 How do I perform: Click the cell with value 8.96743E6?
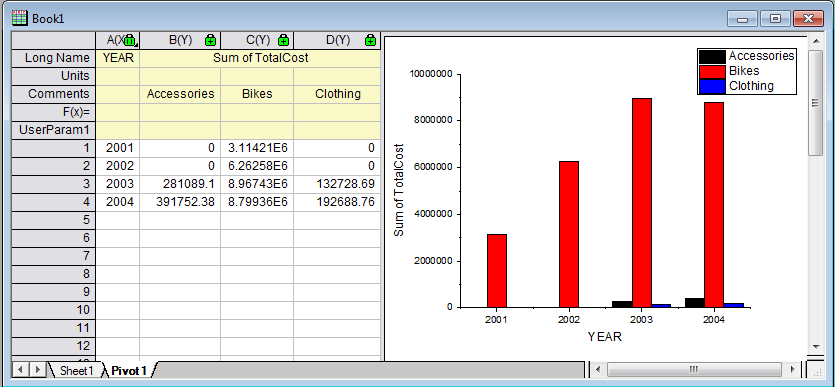click(x=257, y=184)
